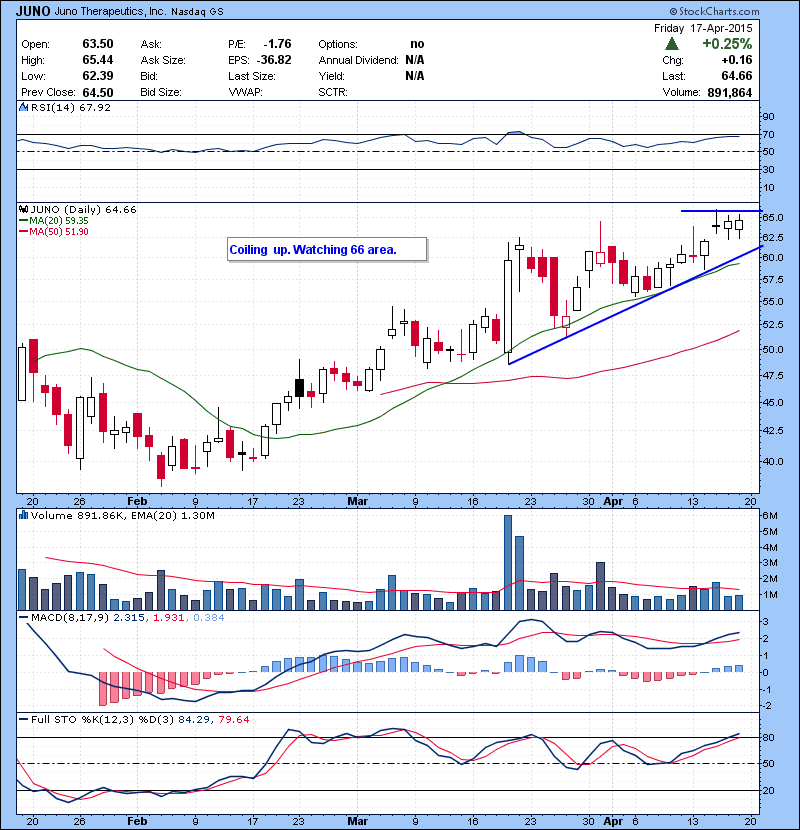
Task: Click the Volume bars icon
Action: click(x=23, y=515)
